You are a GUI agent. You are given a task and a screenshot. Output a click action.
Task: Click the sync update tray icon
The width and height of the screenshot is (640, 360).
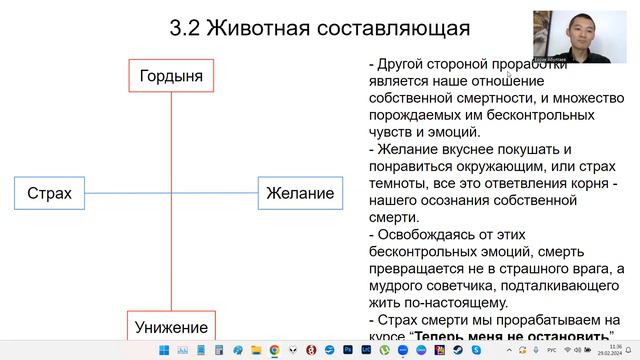coord(522,350)
